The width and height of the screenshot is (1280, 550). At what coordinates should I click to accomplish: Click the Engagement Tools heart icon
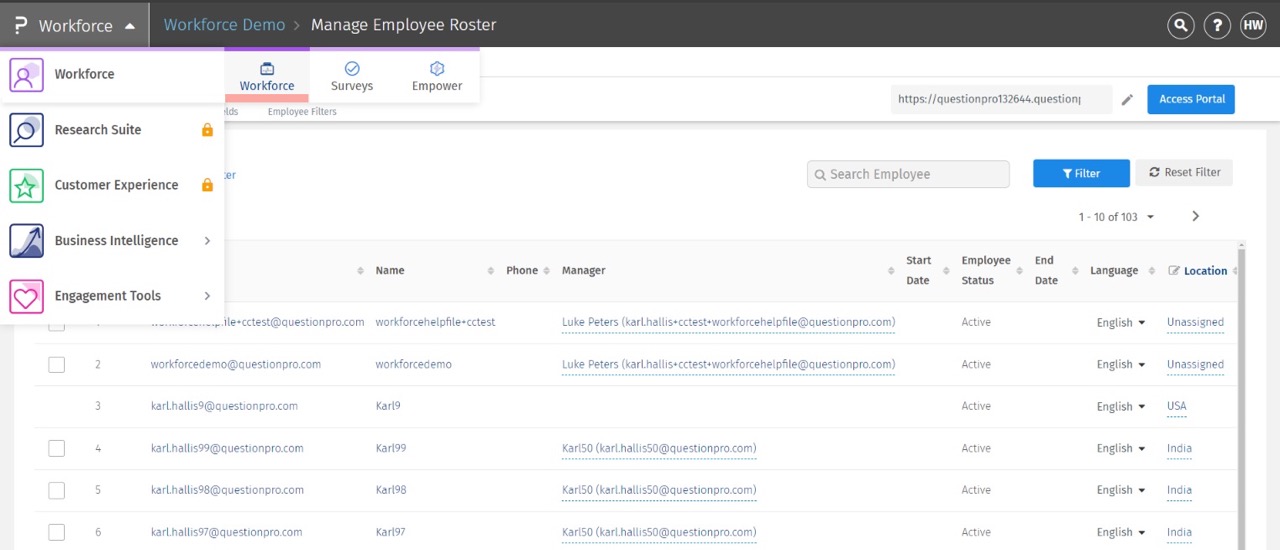(26, 296)
